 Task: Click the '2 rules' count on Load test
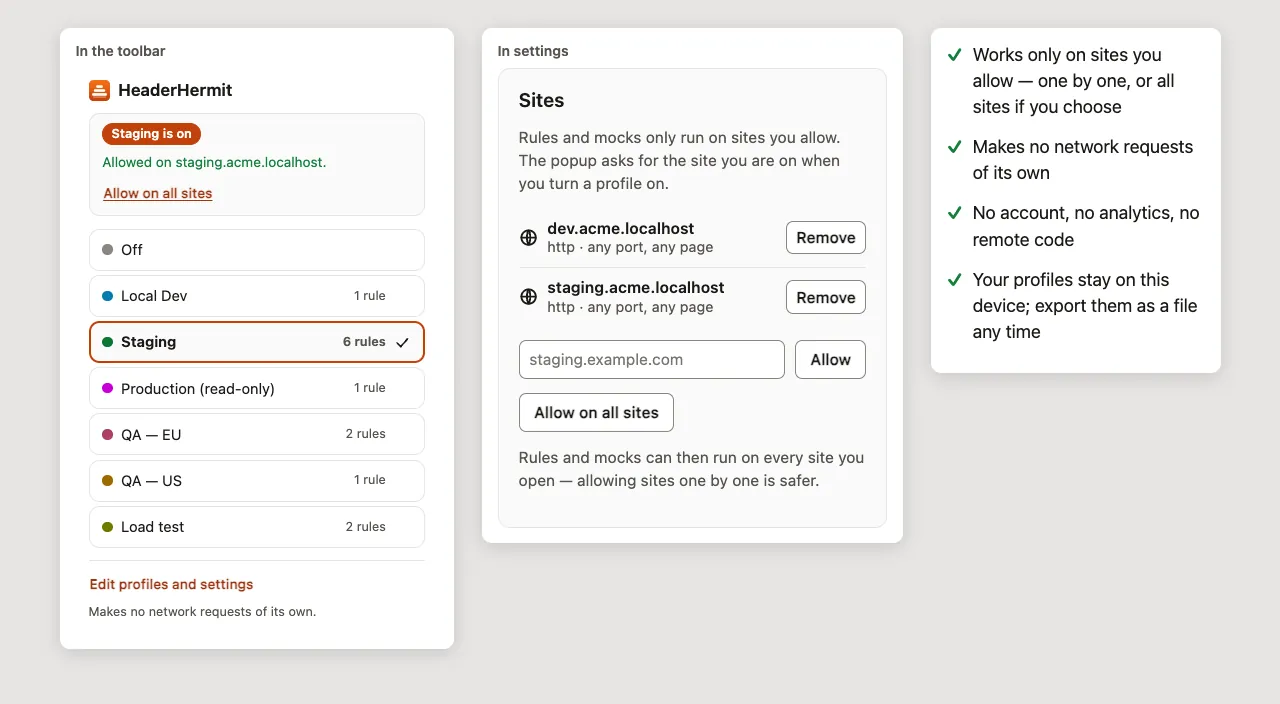click(x=366, y=527)
